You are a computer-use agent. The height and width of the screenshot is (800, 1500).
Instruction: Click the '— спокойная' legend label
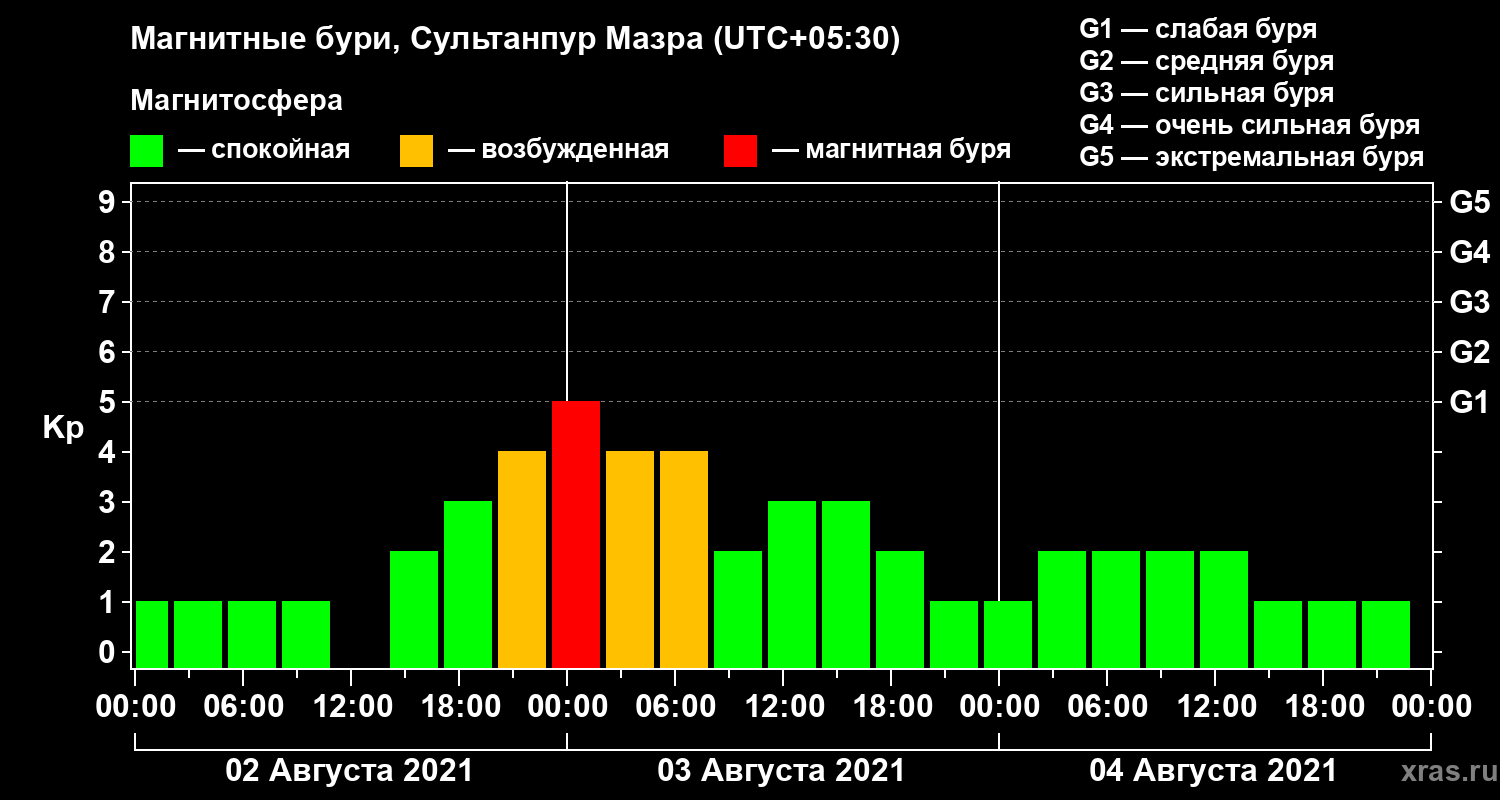point(264,150)
